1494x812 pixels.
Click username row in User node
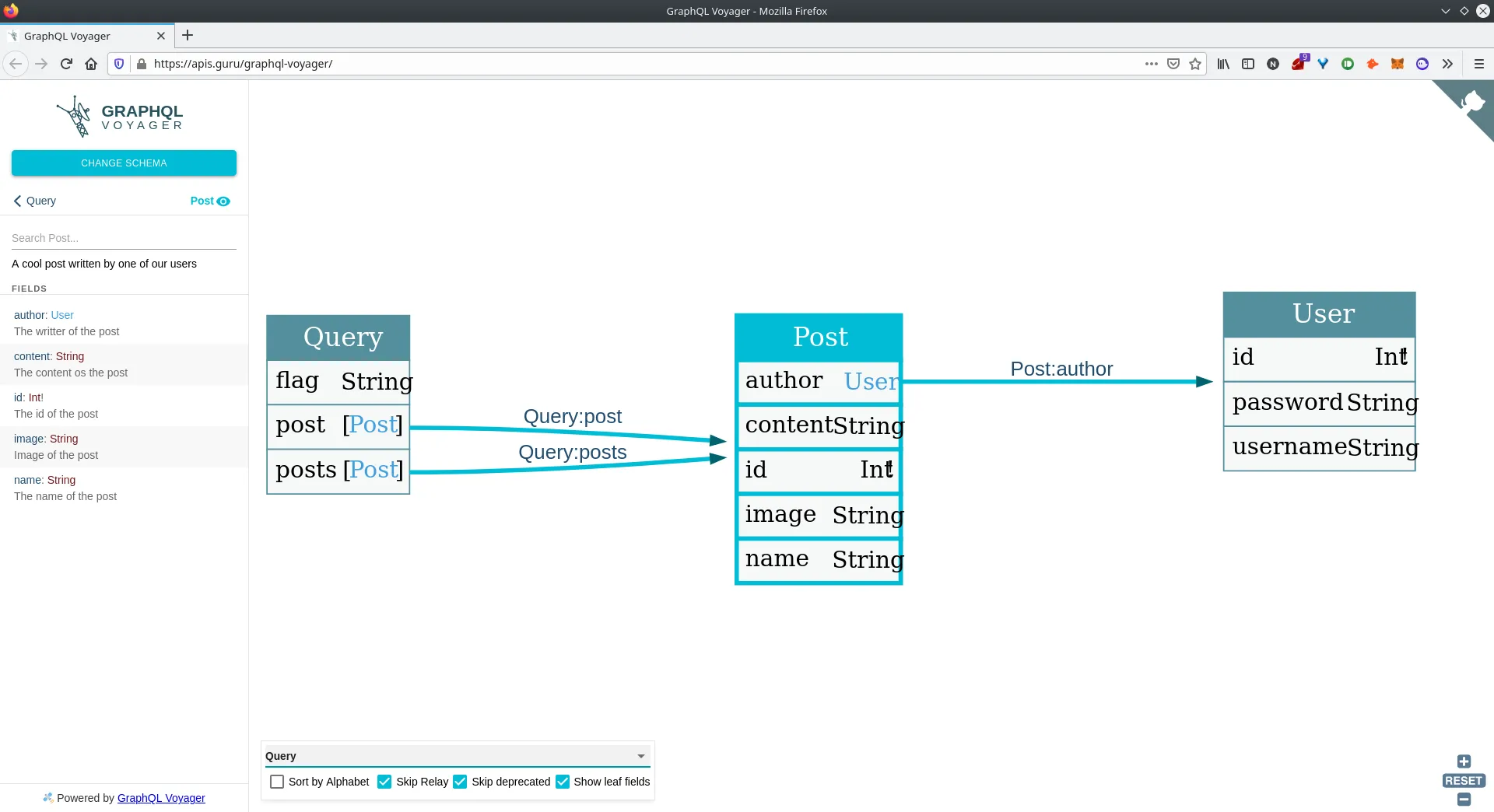point(1320,448)
